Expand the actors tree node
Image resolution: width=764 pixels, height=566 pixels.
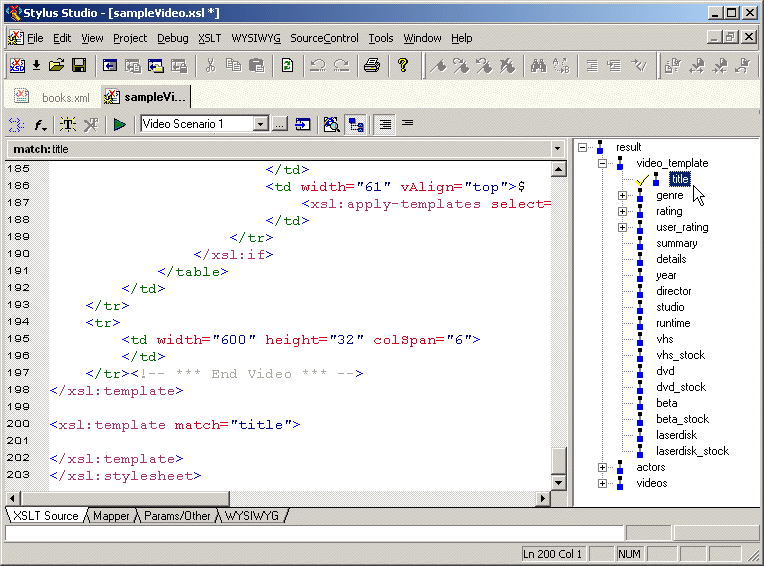(x=602, y=467)
